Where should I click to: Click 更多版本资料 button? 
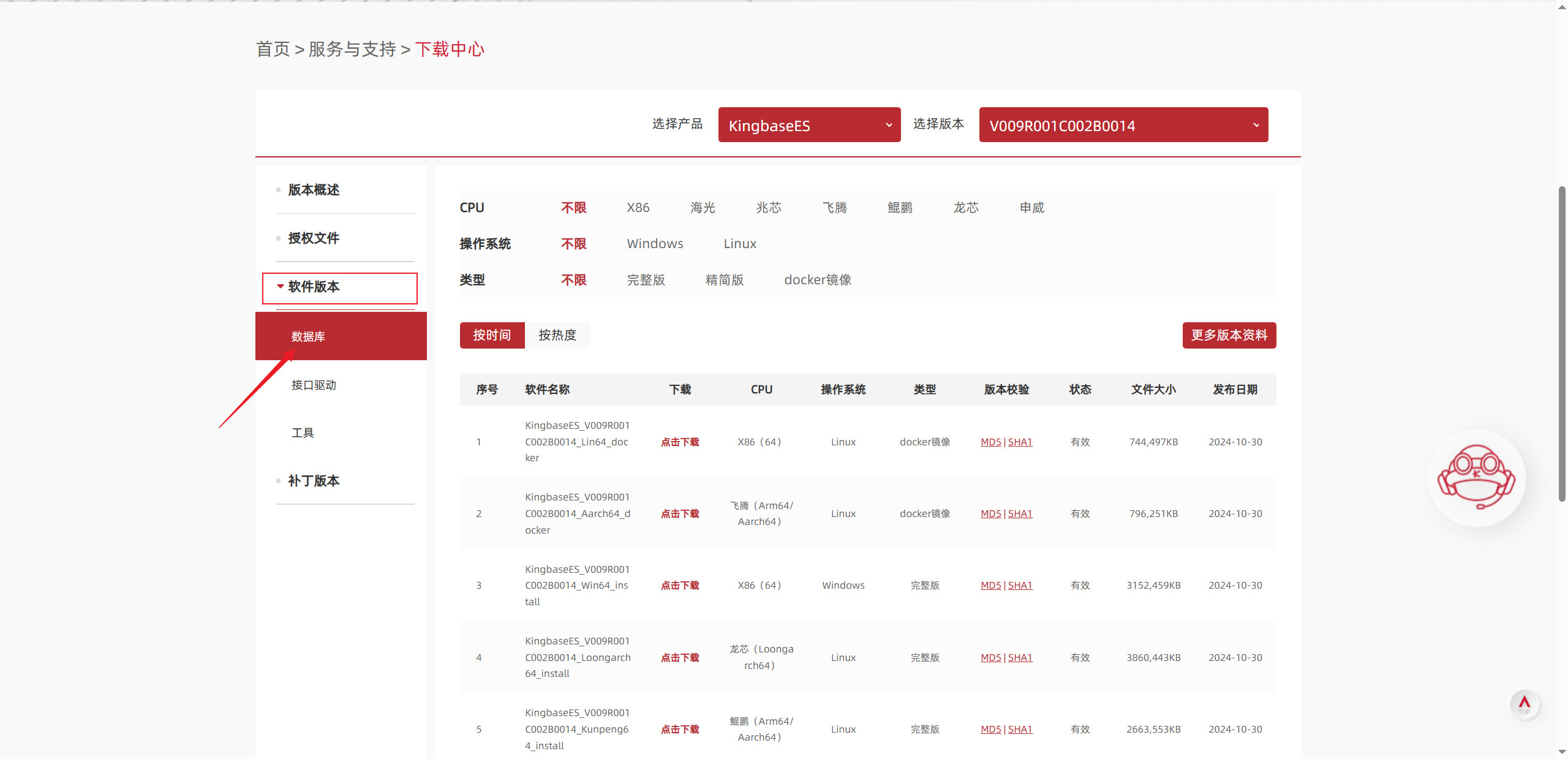click(x=1229, y=335)
